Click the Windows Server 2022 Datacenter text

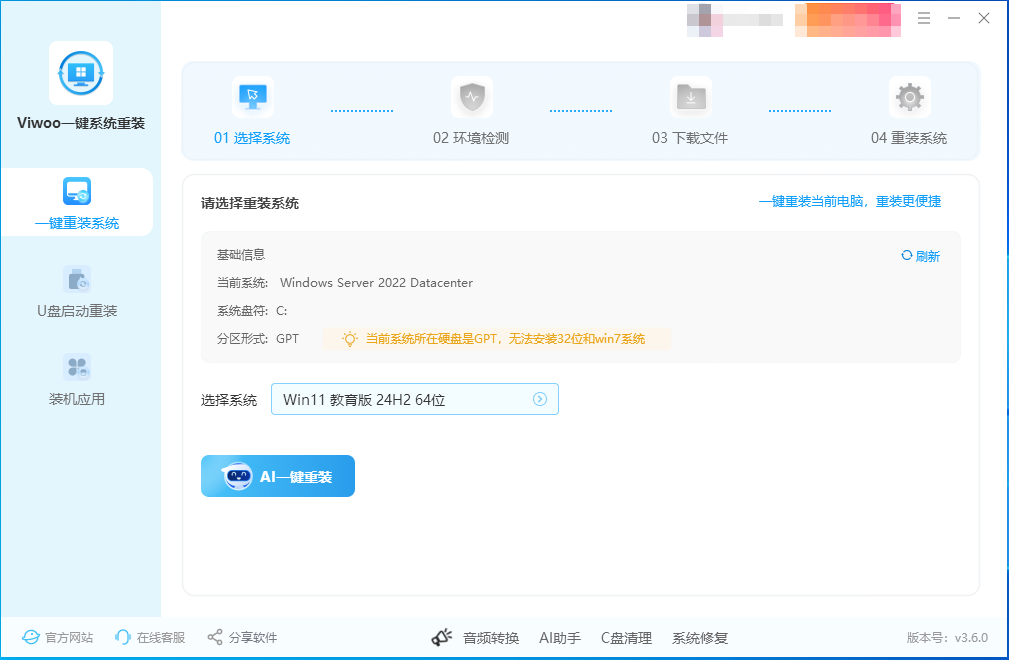point(376,283)
